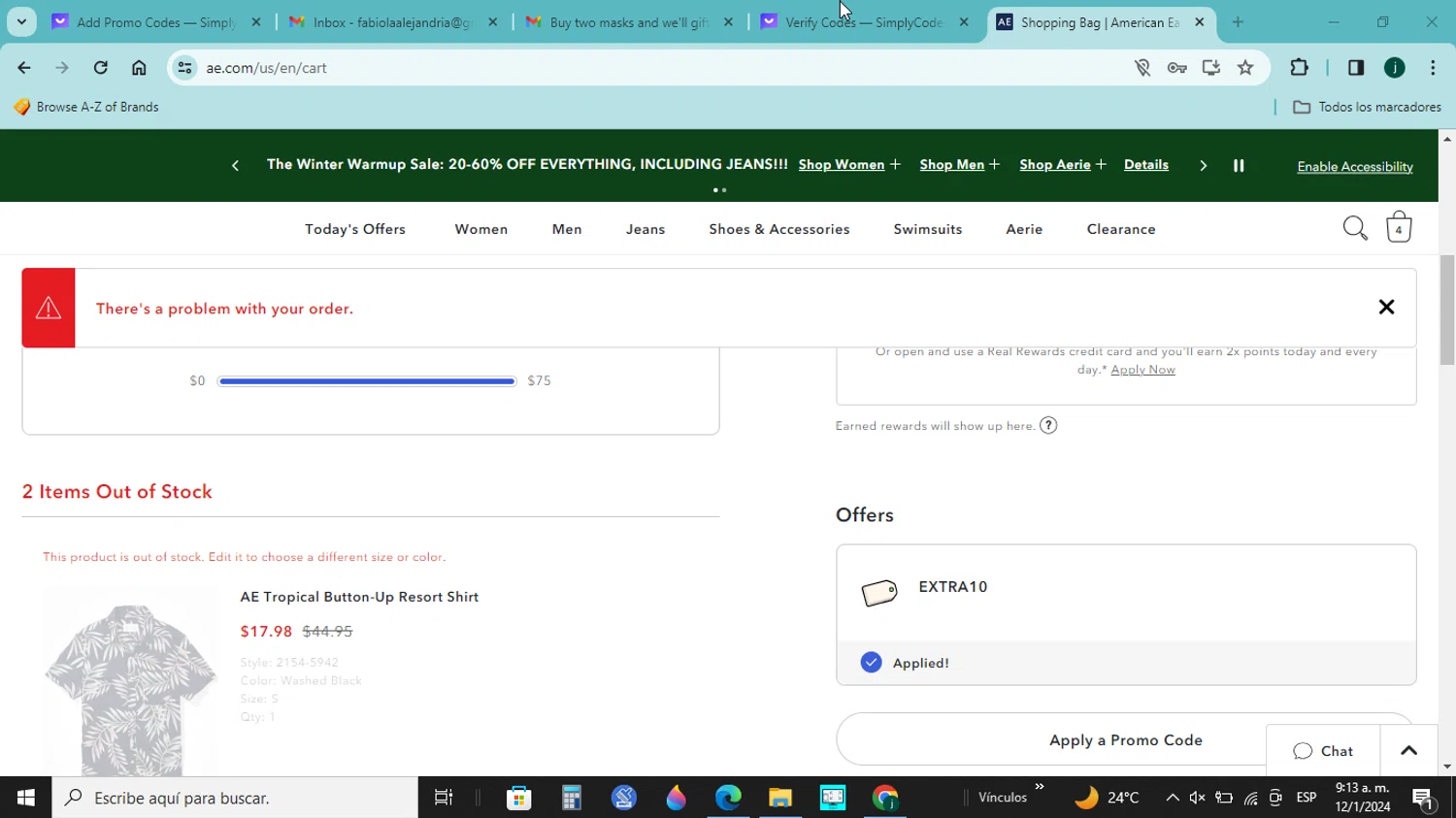Click Apply Now credit card link
This screenshot has height=818, width=1456.
(x=1142, y=370)
